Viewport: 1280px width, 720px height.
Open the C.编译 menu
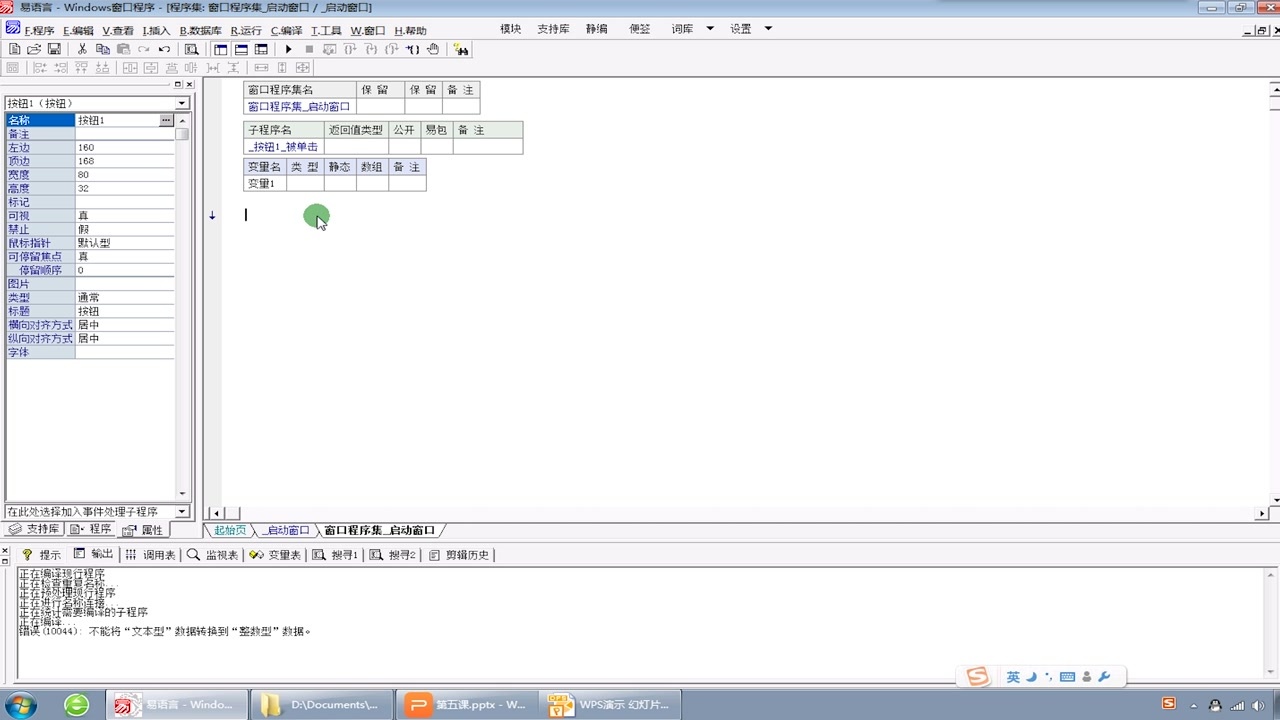[286, 31]
